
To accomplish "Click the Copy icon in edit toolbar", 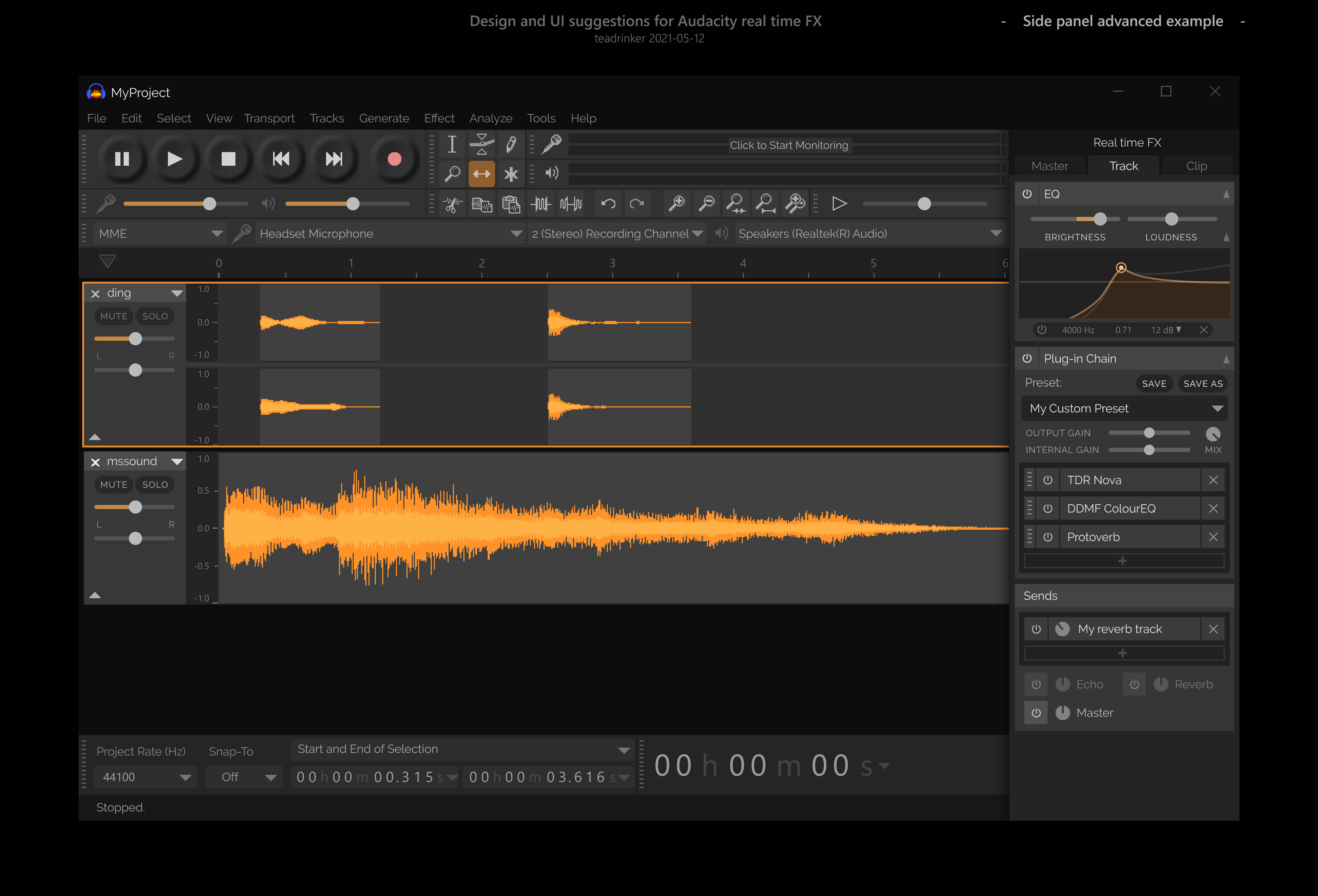I will (482, 204).
